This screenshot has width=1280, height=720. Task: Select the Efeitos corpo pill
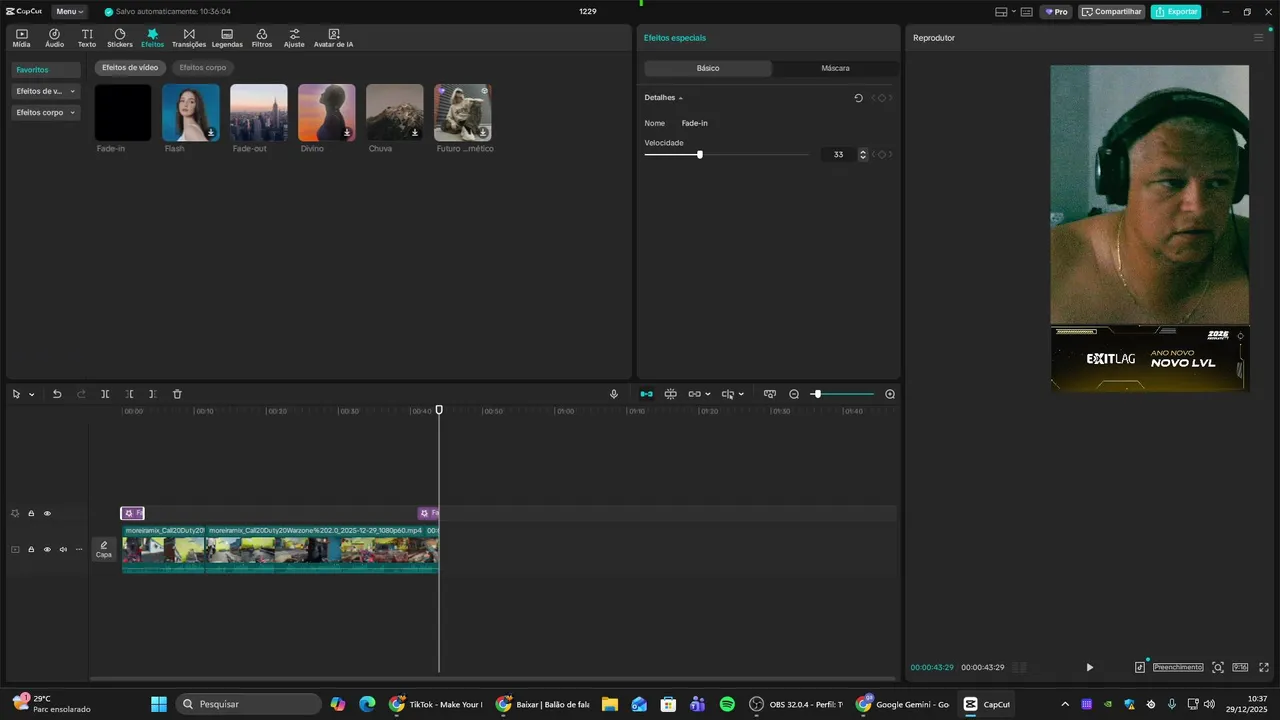pos(203,68)
